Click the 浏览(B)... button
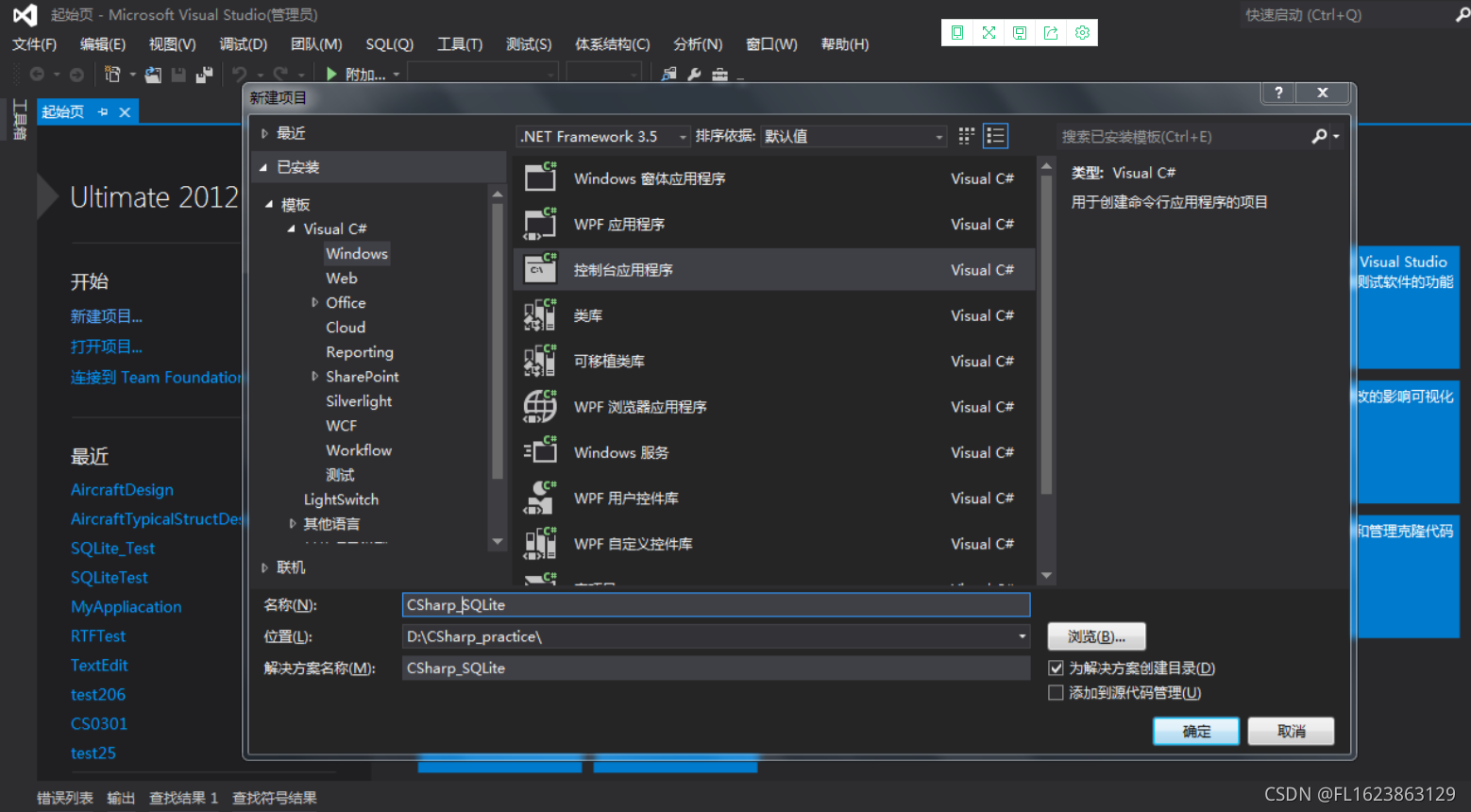 1095,635
